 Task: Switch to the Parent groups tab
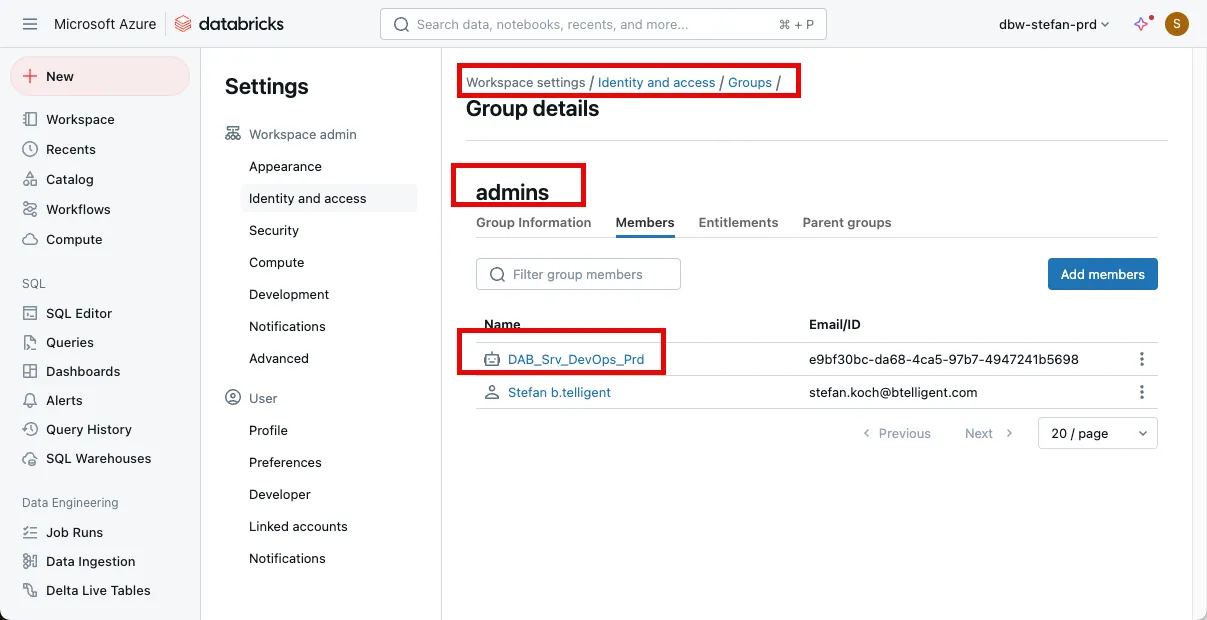(x=846, y=222)
